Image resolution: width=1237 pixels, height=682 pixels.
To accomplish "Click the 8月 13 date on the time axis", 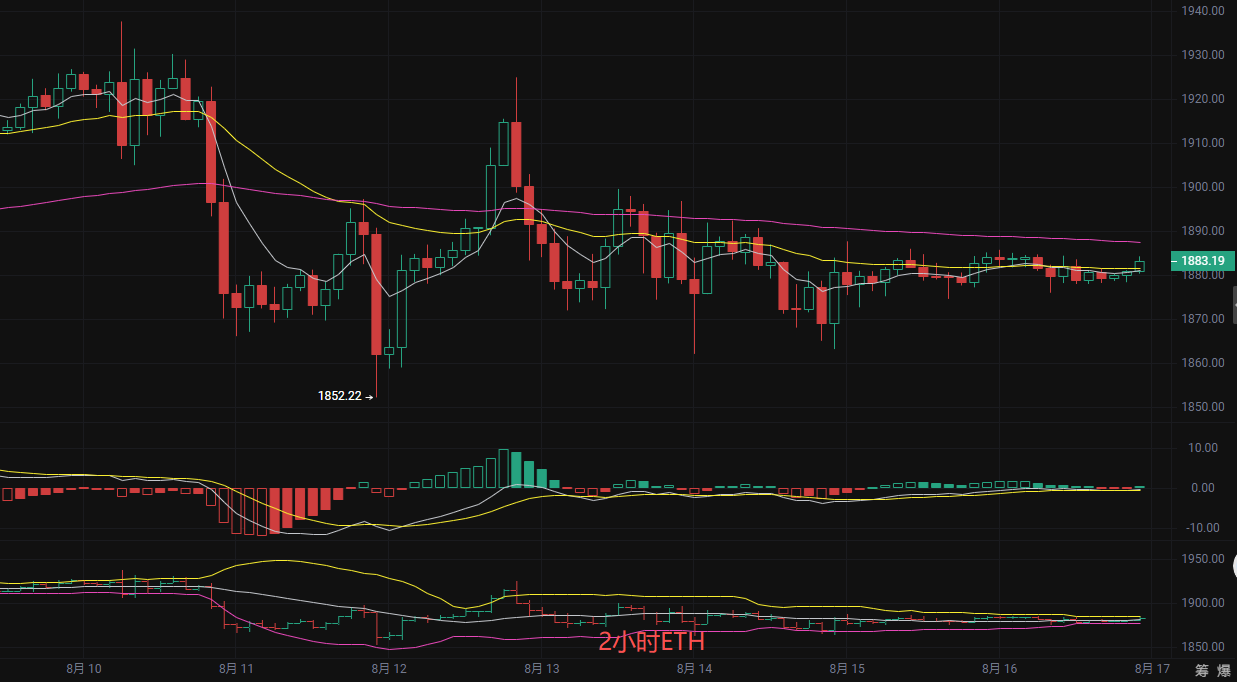I will [x=541, y=668].
